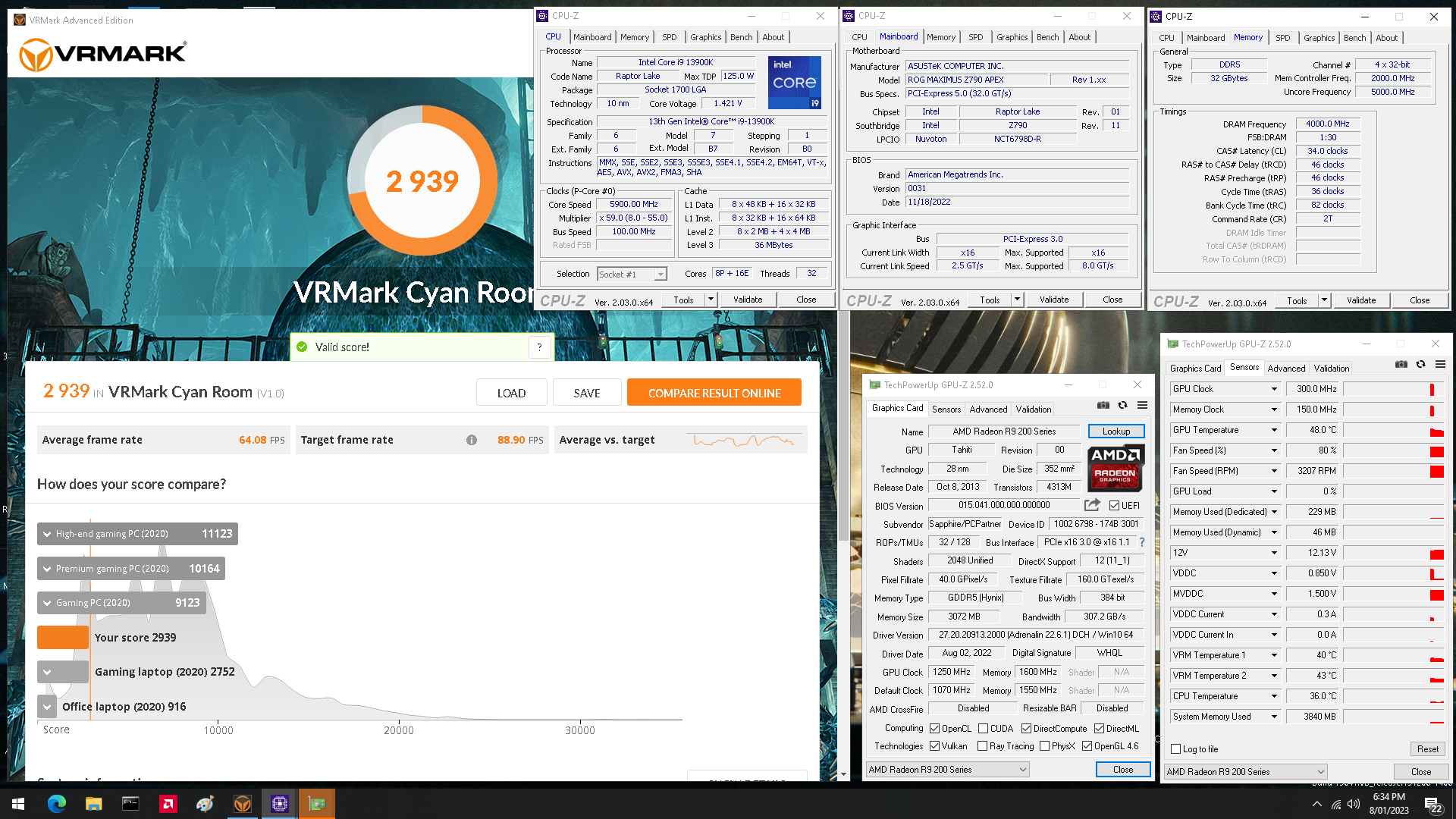Open the VDDC Current sensor dropdown
The height and width of the screenshot is (819, 1456).
click(1274, 614)
